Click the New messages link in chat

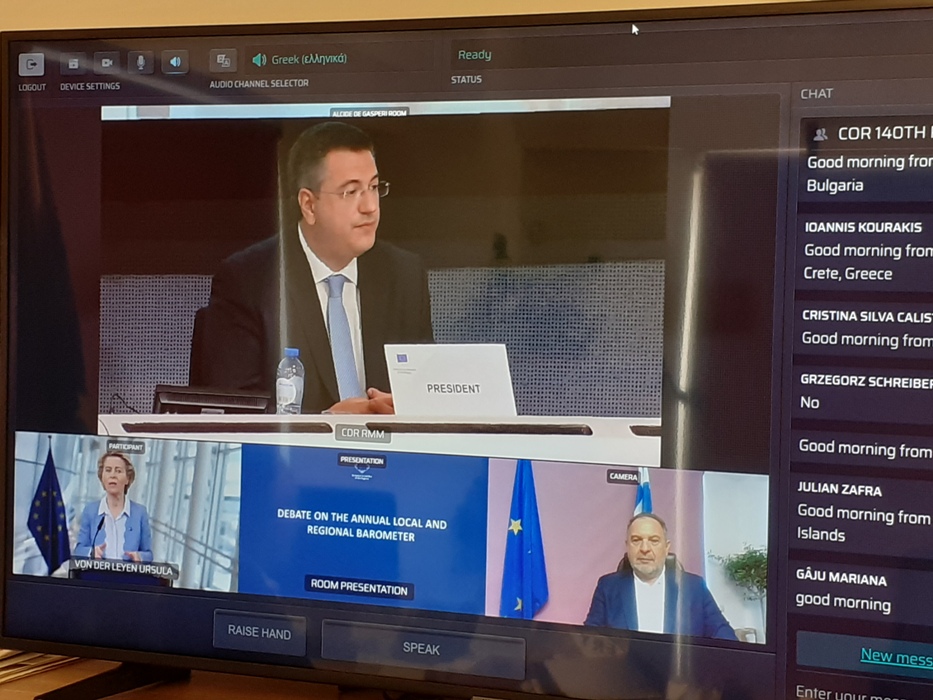click(896, 655)
